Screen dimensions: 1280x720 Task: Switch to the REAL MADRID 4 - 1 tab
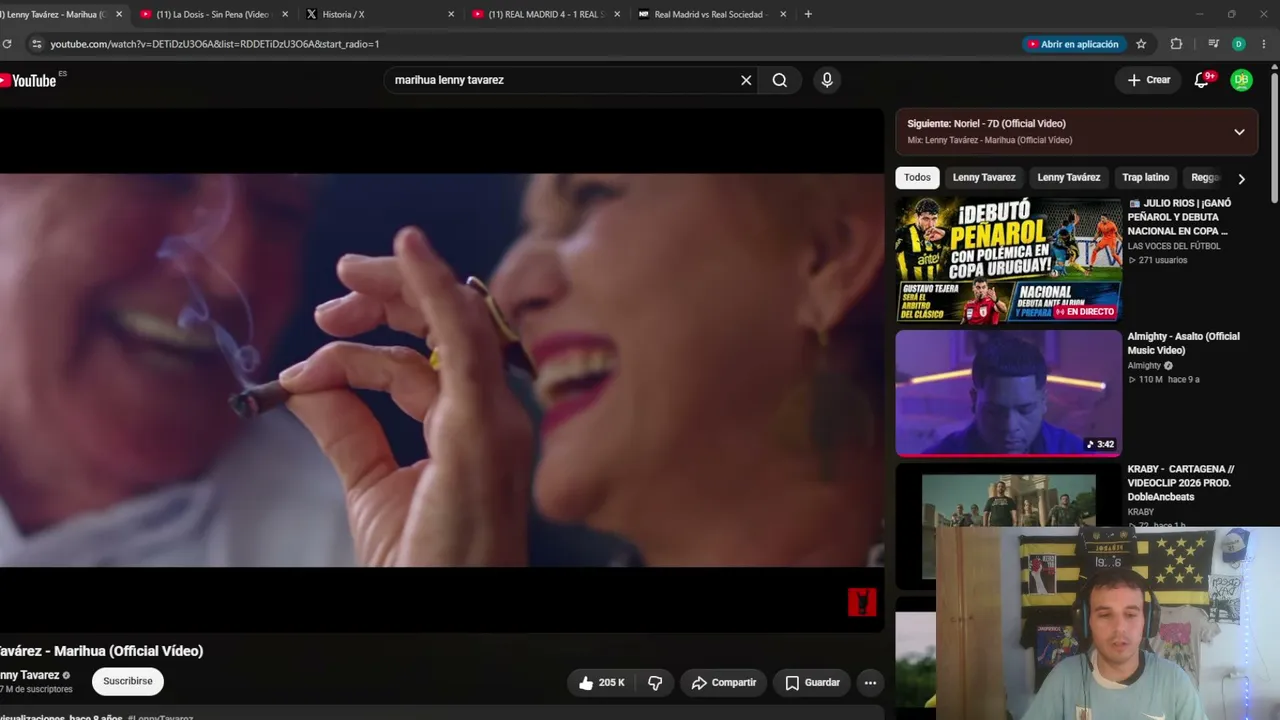coord(547,14)
